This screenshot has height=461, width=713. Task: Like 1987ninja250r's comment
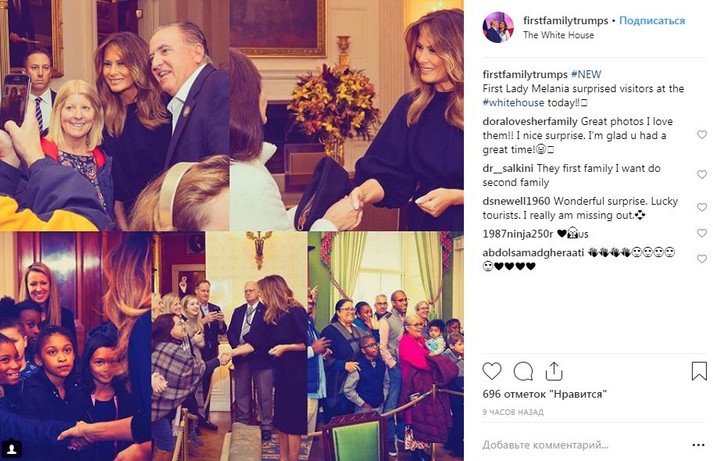[x=701, y=234]
